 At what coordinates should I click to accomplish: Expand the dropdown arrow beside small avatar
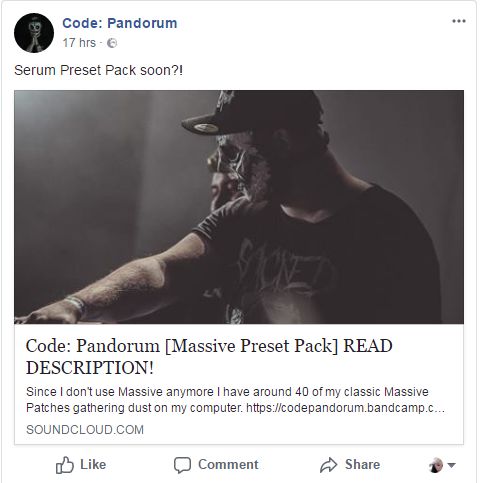coord(451,465)
